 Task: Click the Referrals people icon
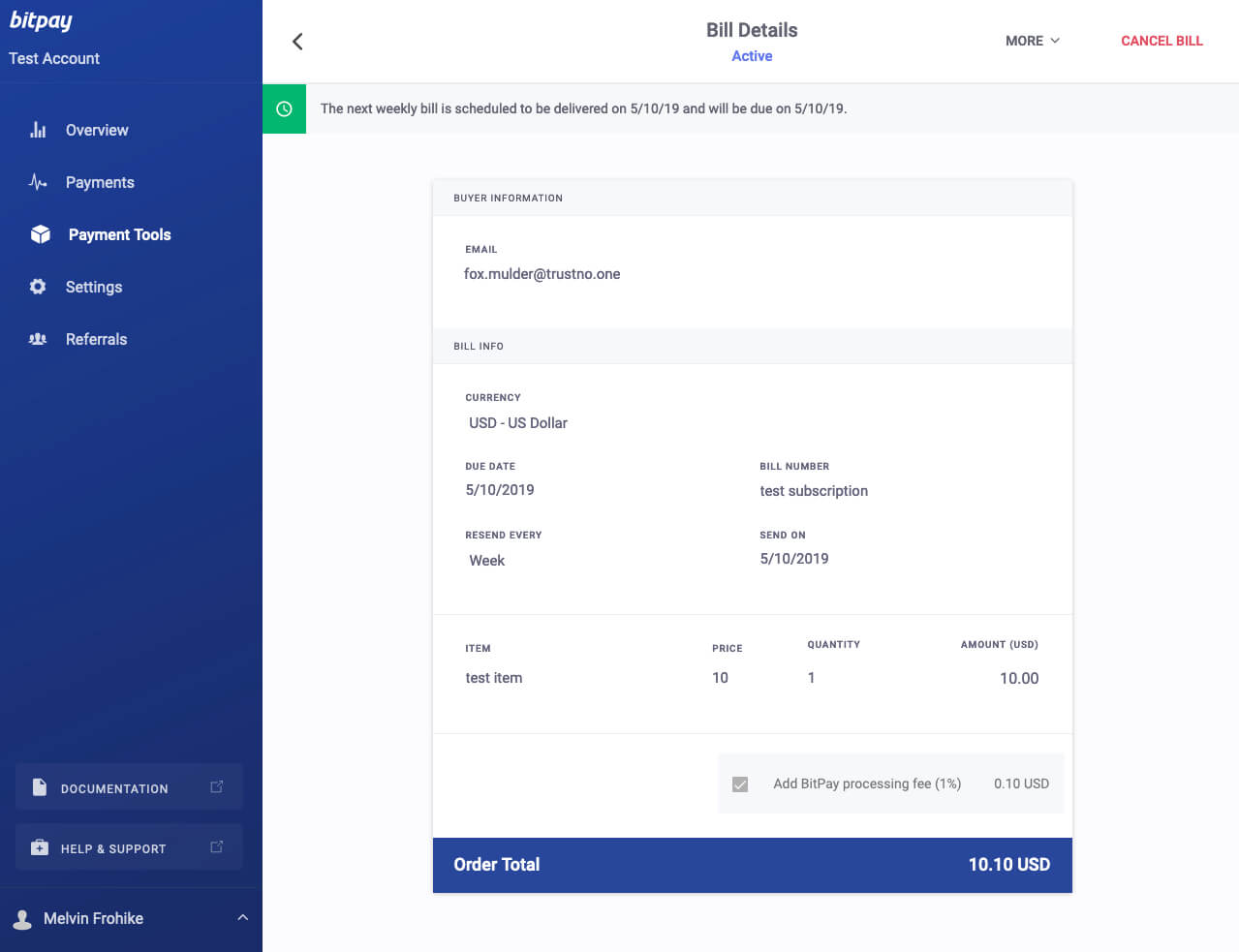pyautogui.click(x=38, y=339)
